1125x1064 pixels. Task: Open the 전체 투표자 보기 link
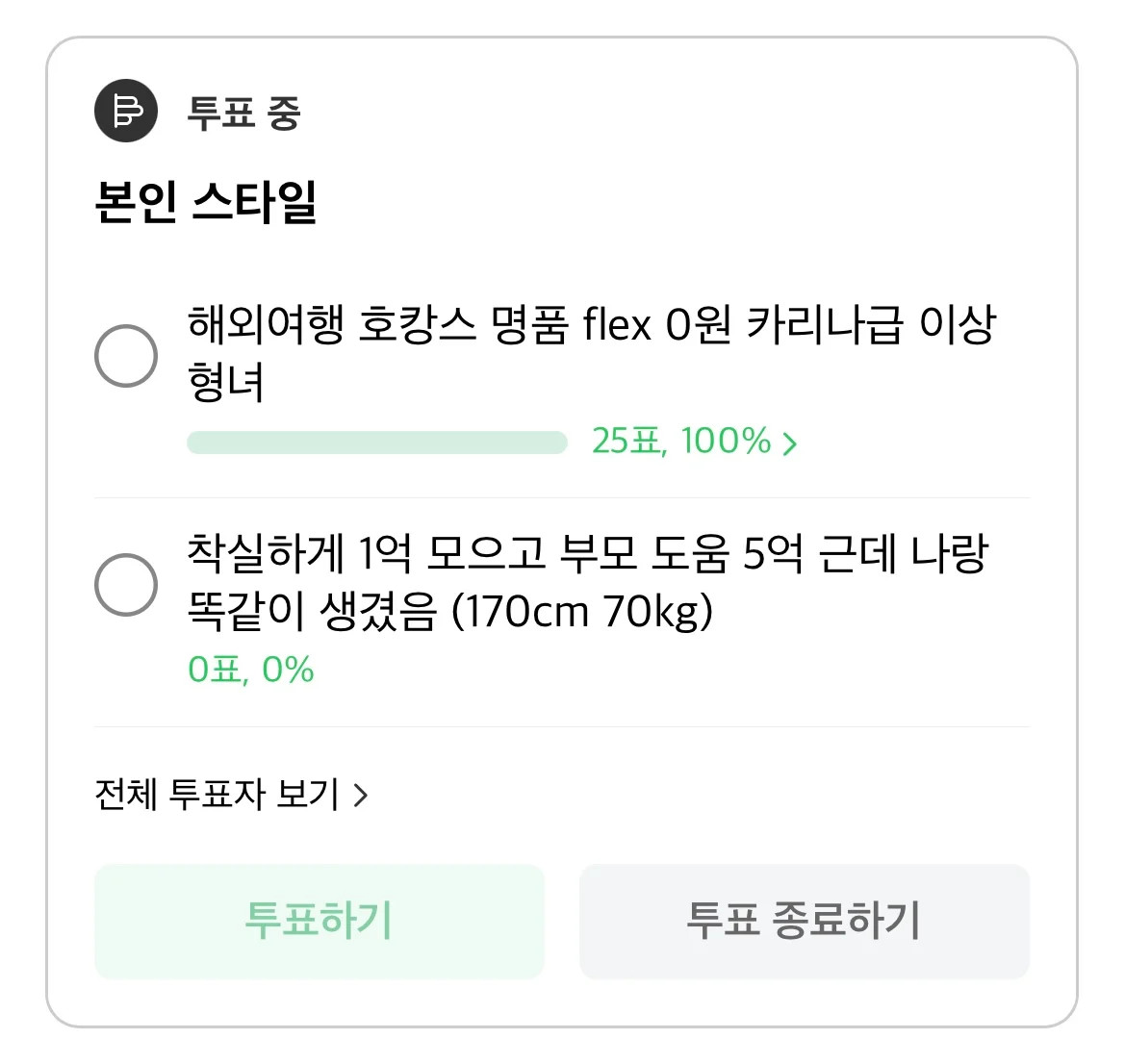pyautogui.click(x=217, y=796)
